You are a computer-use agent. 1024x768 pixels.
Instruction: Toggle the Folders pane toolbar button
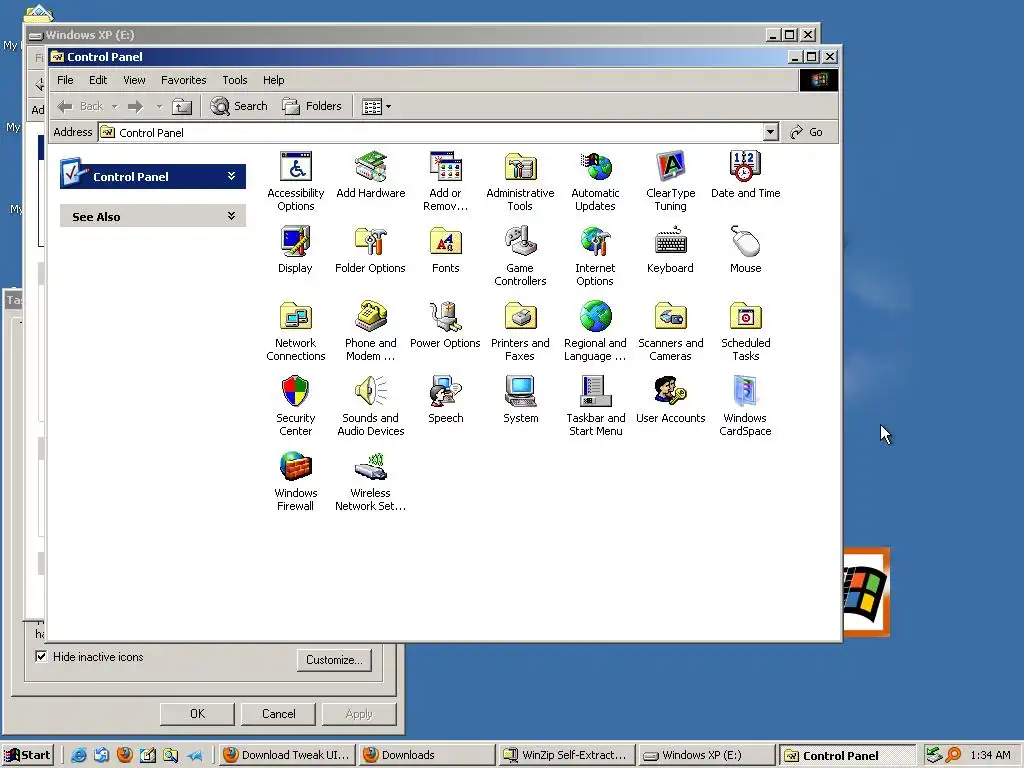click(312, 106)
